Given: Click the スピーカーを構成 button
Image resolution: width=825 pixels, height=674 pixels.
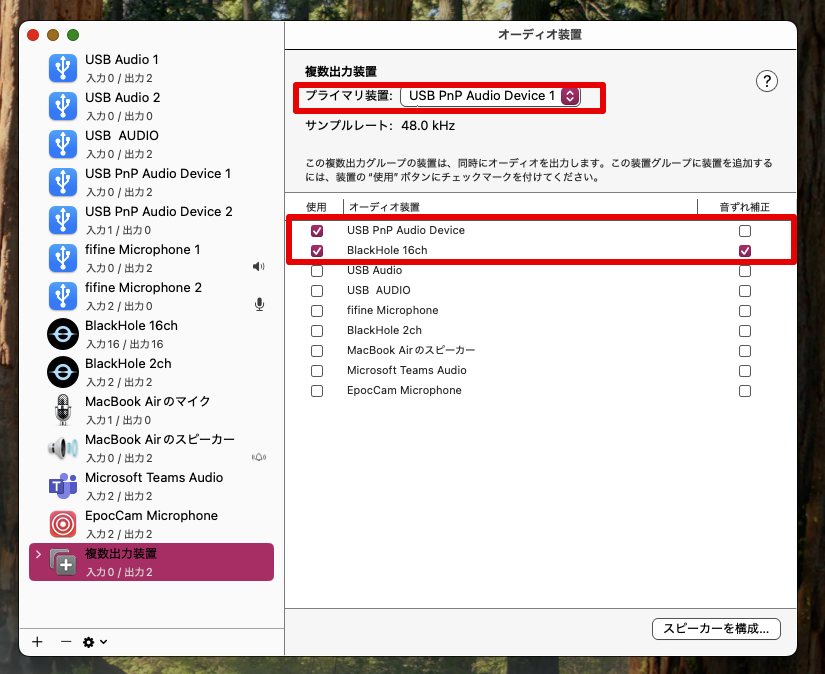Looking at the screenshot, I should 716,629.
